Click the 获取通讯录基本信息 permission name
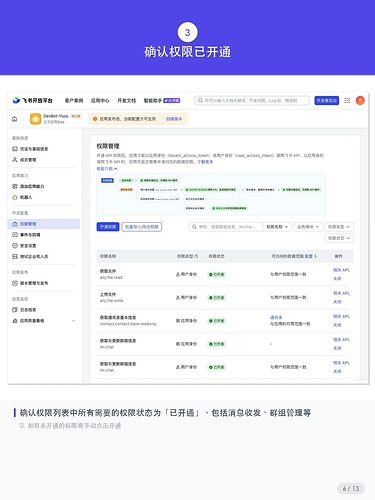This screenshot has height=500, width=375. [118, 317]
